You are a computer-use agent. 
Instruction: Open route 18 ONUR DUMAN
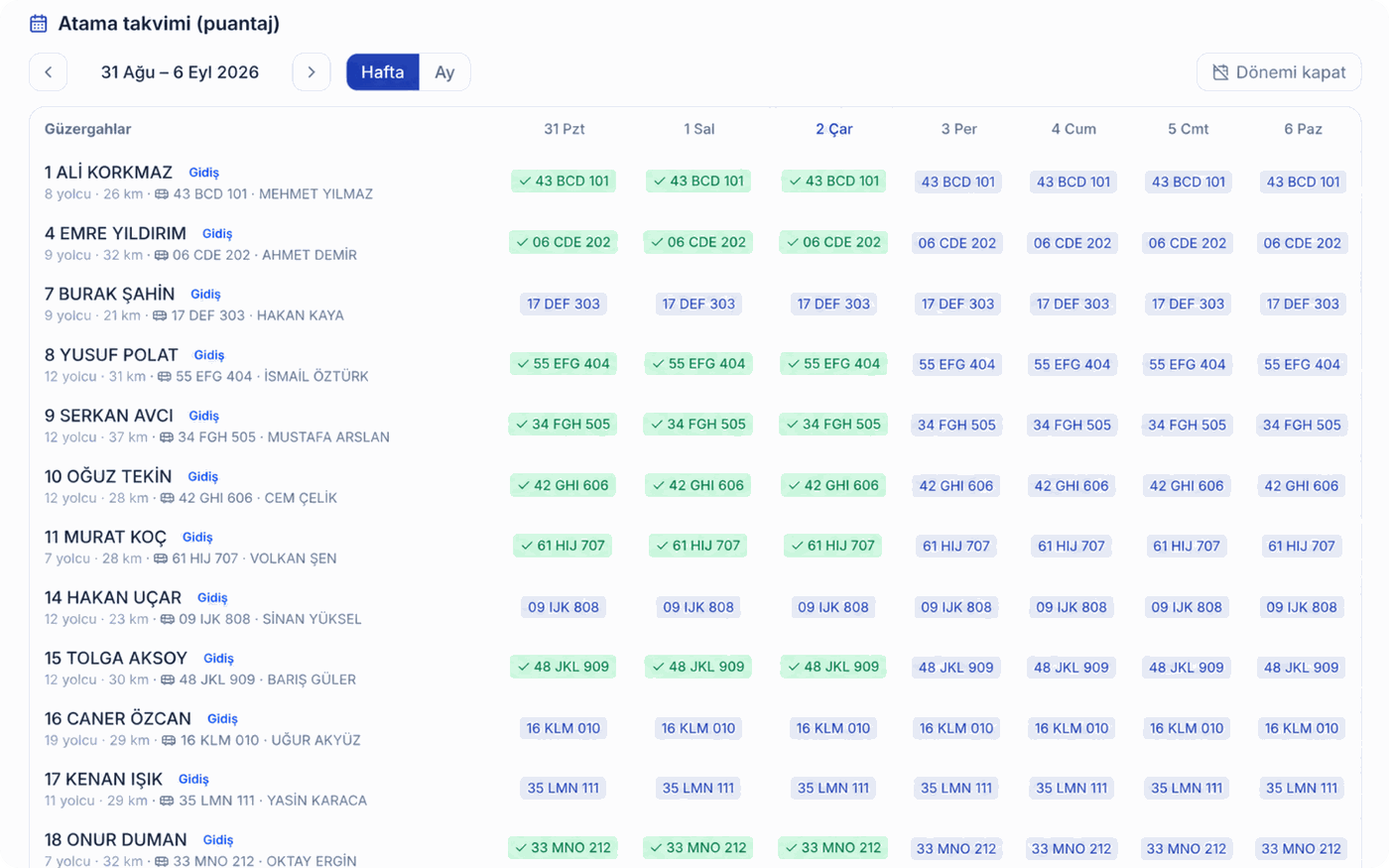(116, 839)
